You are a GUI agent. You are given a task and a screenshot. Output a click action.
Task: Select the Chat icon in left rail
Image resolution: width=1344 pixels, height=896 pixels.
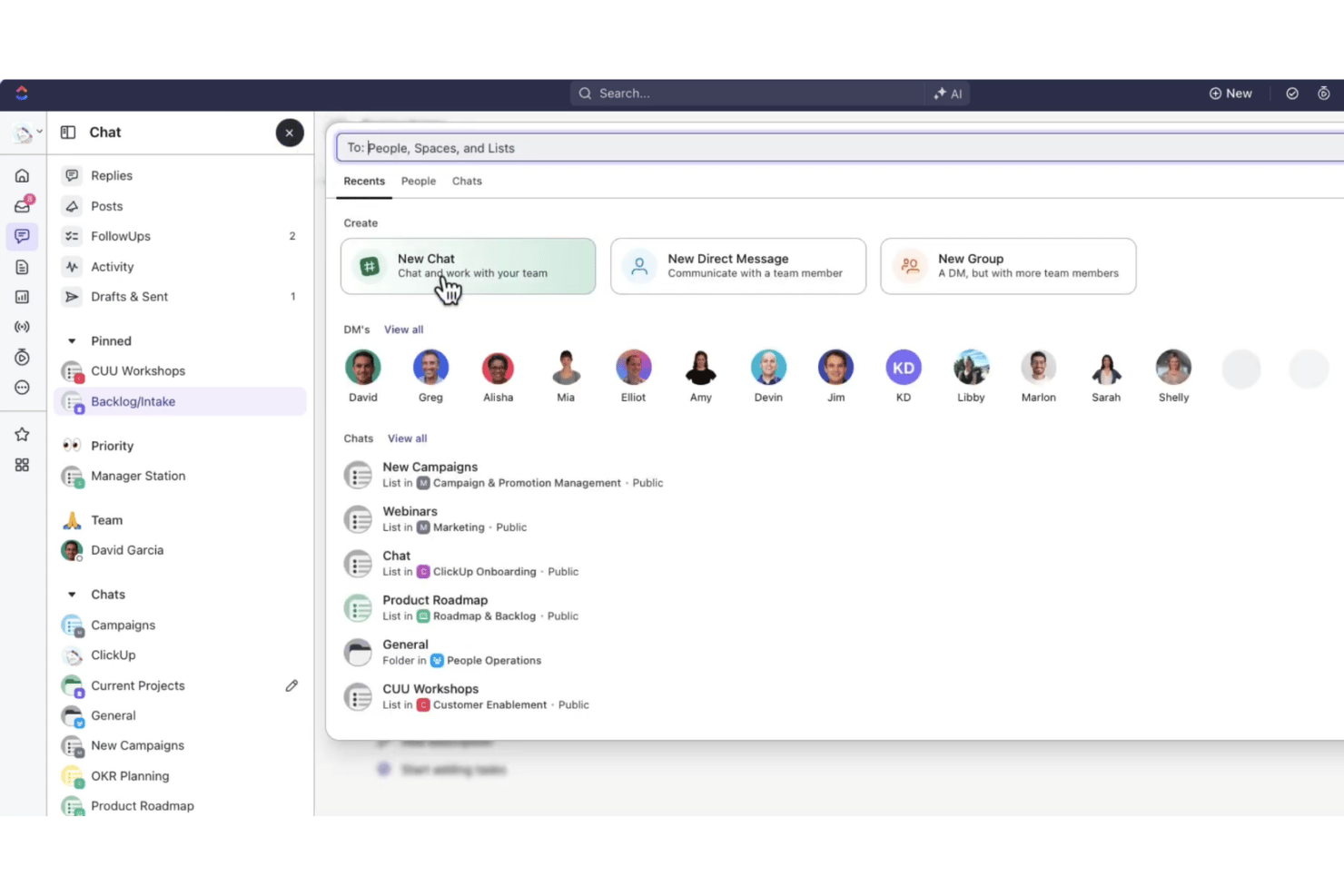click(22, 236)
